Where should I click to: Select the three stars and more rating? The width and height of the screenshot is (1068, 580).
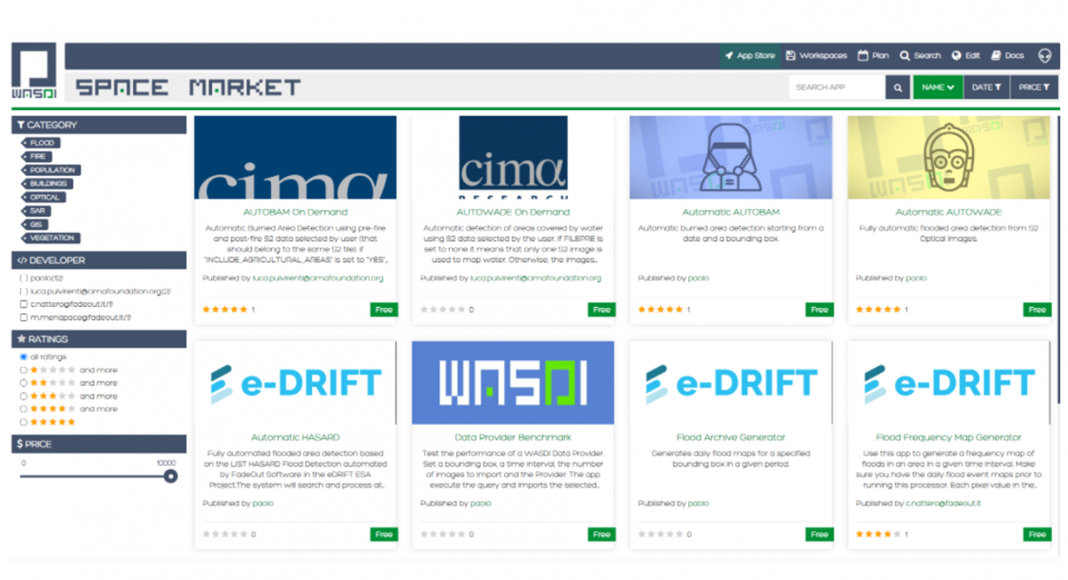(24, 396)
